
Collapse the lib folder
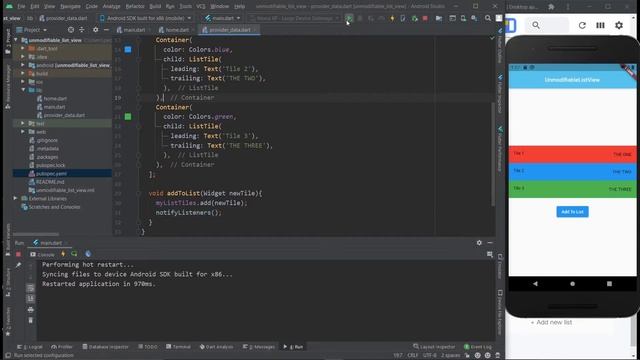coord(23,90)
